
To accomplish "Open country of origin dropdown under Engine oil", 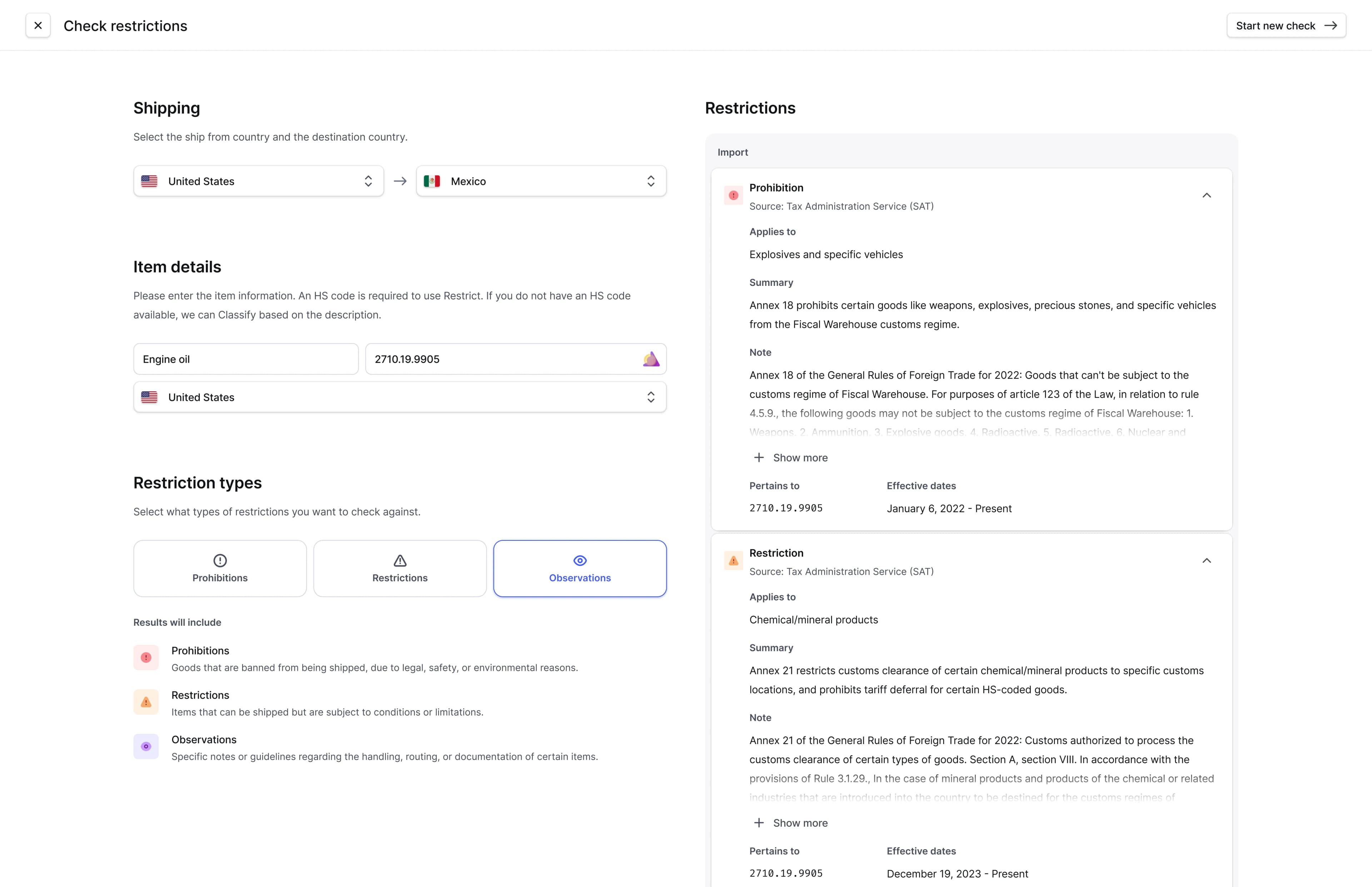I will pyautogui.click(x=399, y=397).
